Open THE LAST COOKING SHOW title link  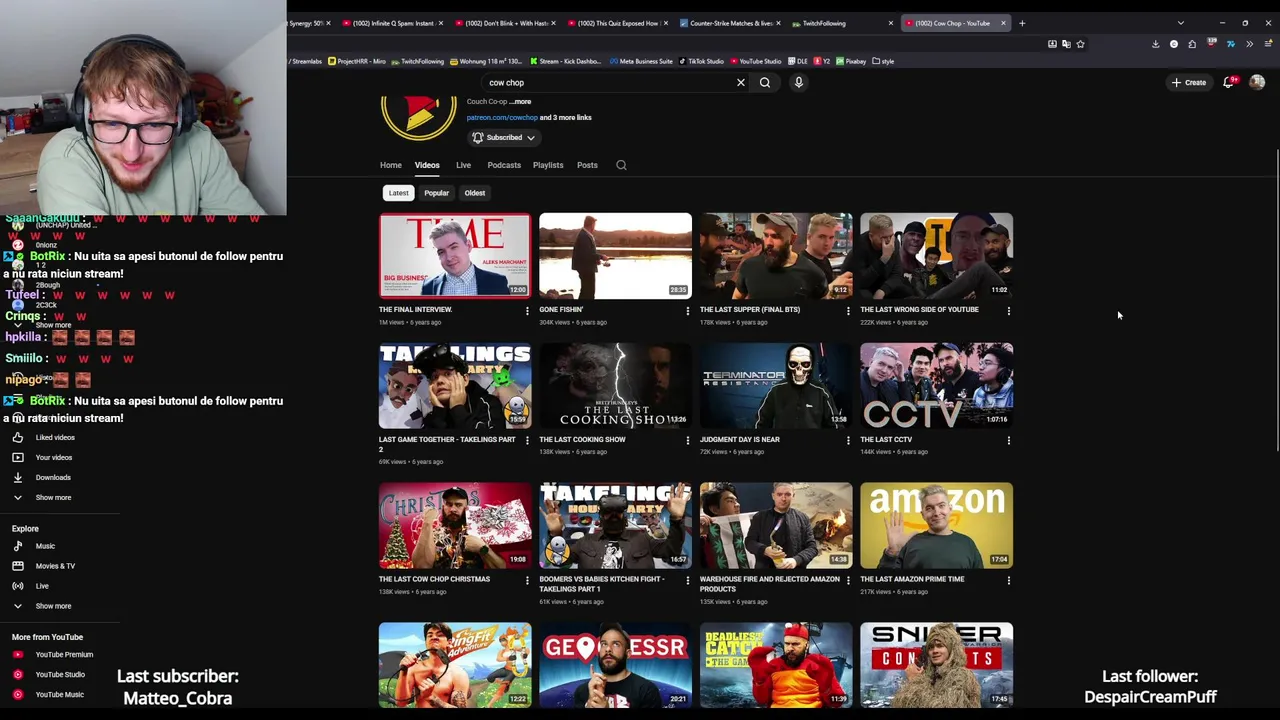pyautogui.click(x=582, y=440)
